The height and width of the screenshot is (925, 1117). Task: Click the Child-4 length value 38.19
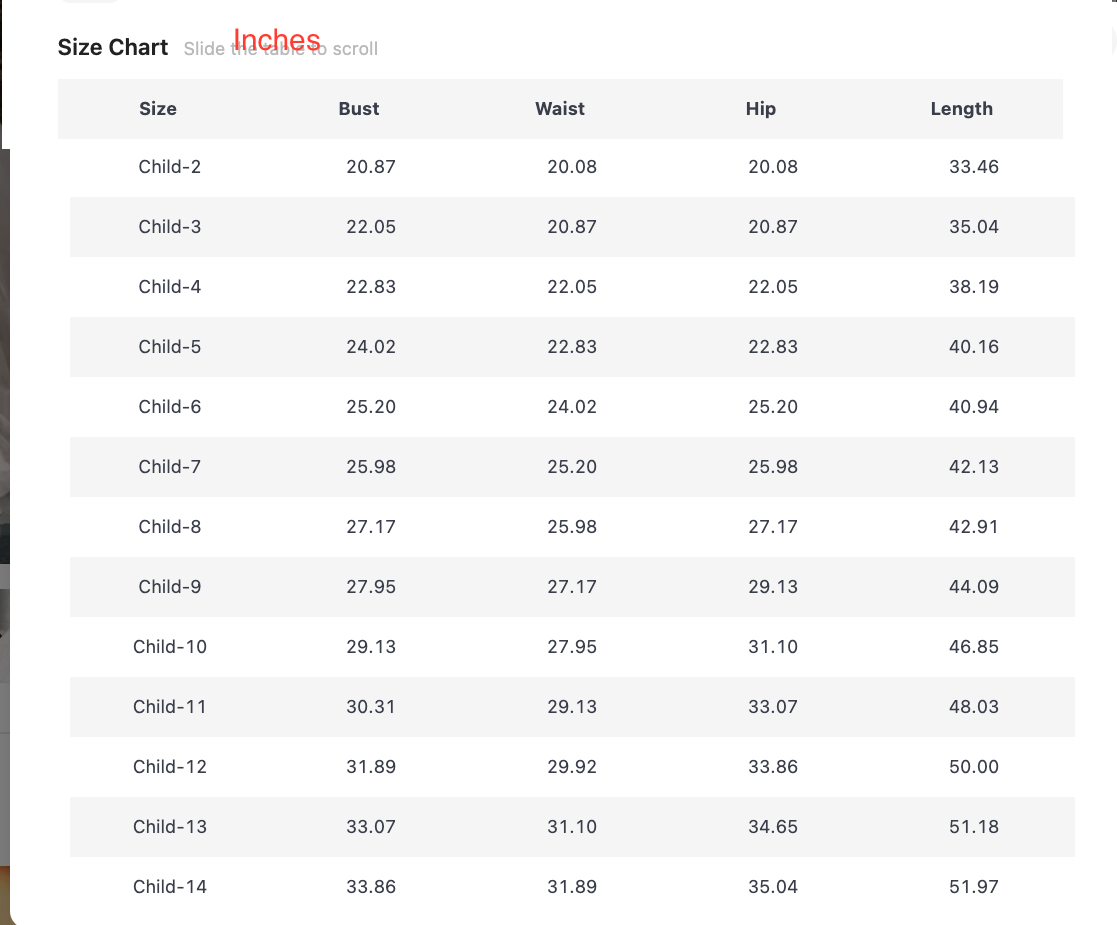click(x=974, y=287)
